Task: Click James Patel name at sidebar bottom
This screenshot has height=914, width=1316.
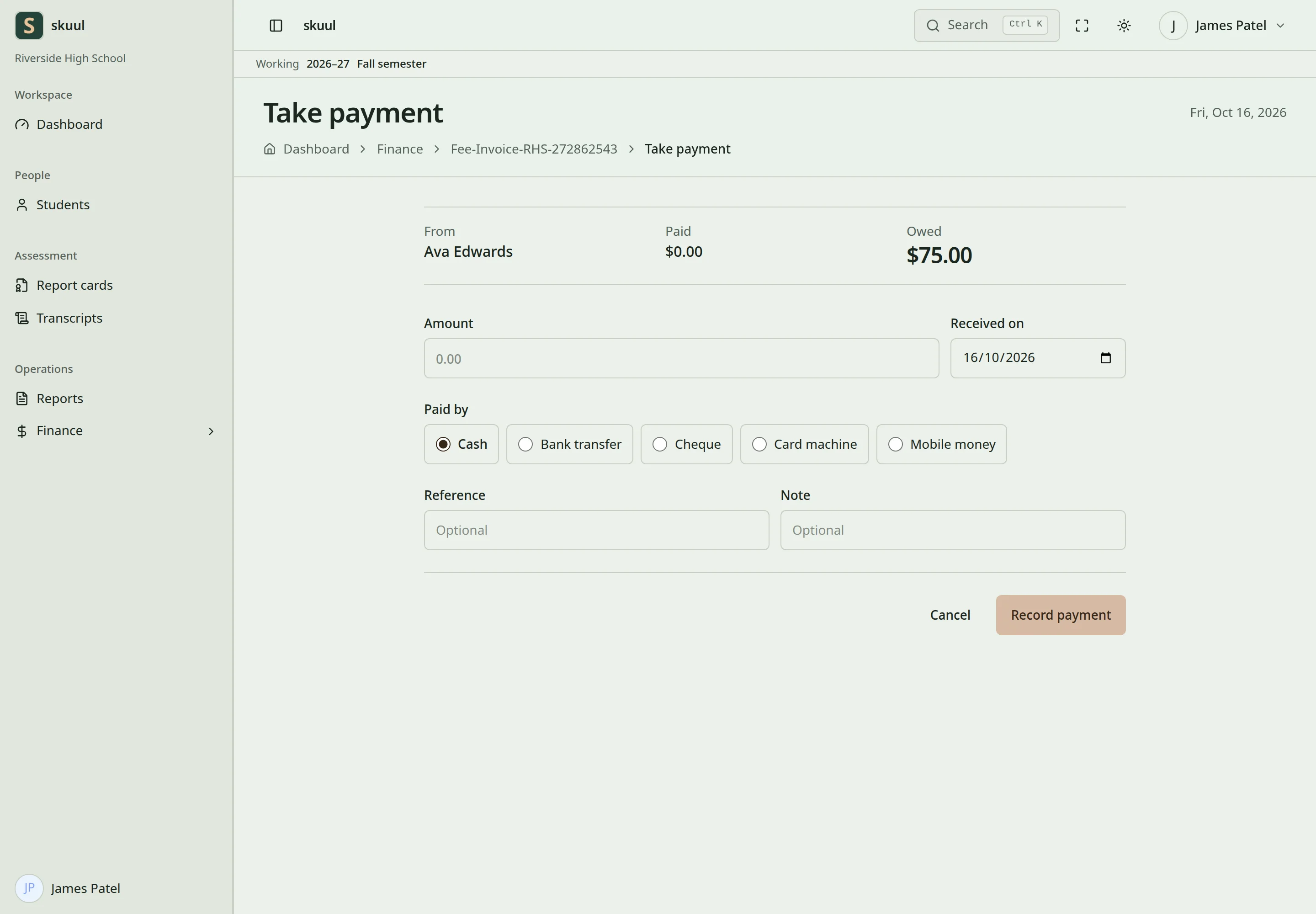Action: click(85, 888)
